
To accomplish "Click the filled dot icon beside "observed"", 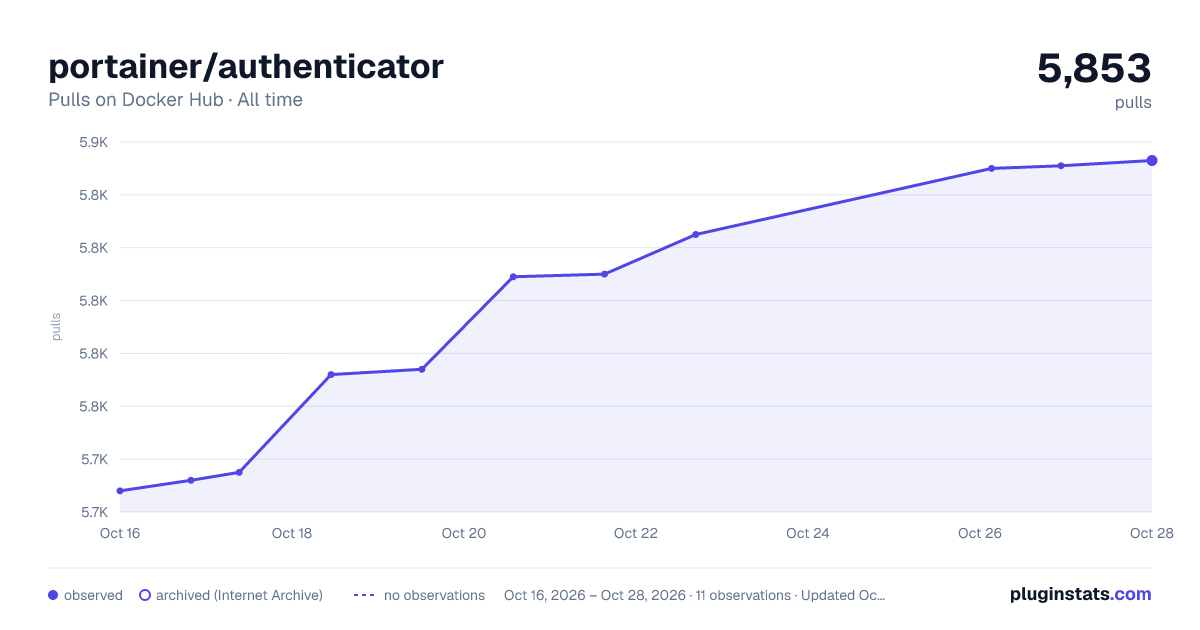I will (53, 595).
